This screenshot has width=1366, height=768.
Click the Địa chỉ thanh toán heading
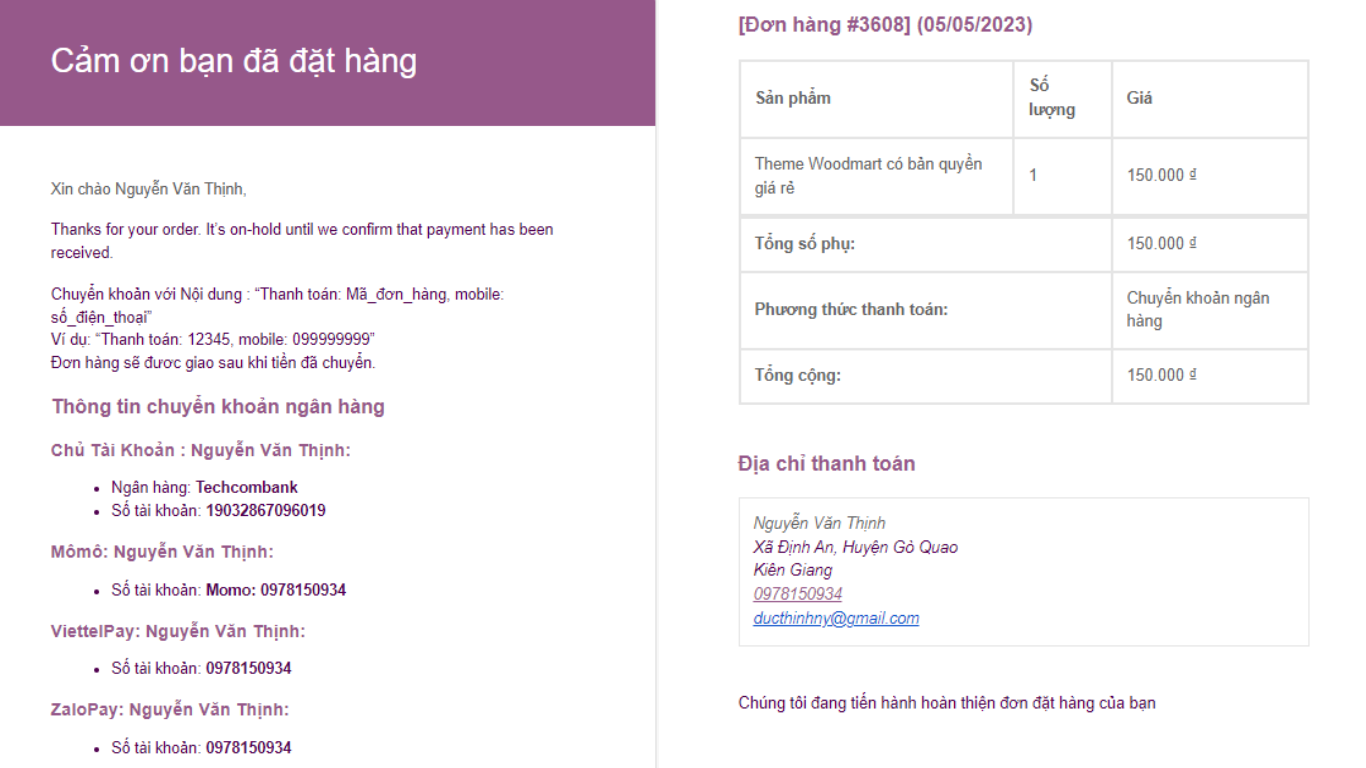click(826, 463)
